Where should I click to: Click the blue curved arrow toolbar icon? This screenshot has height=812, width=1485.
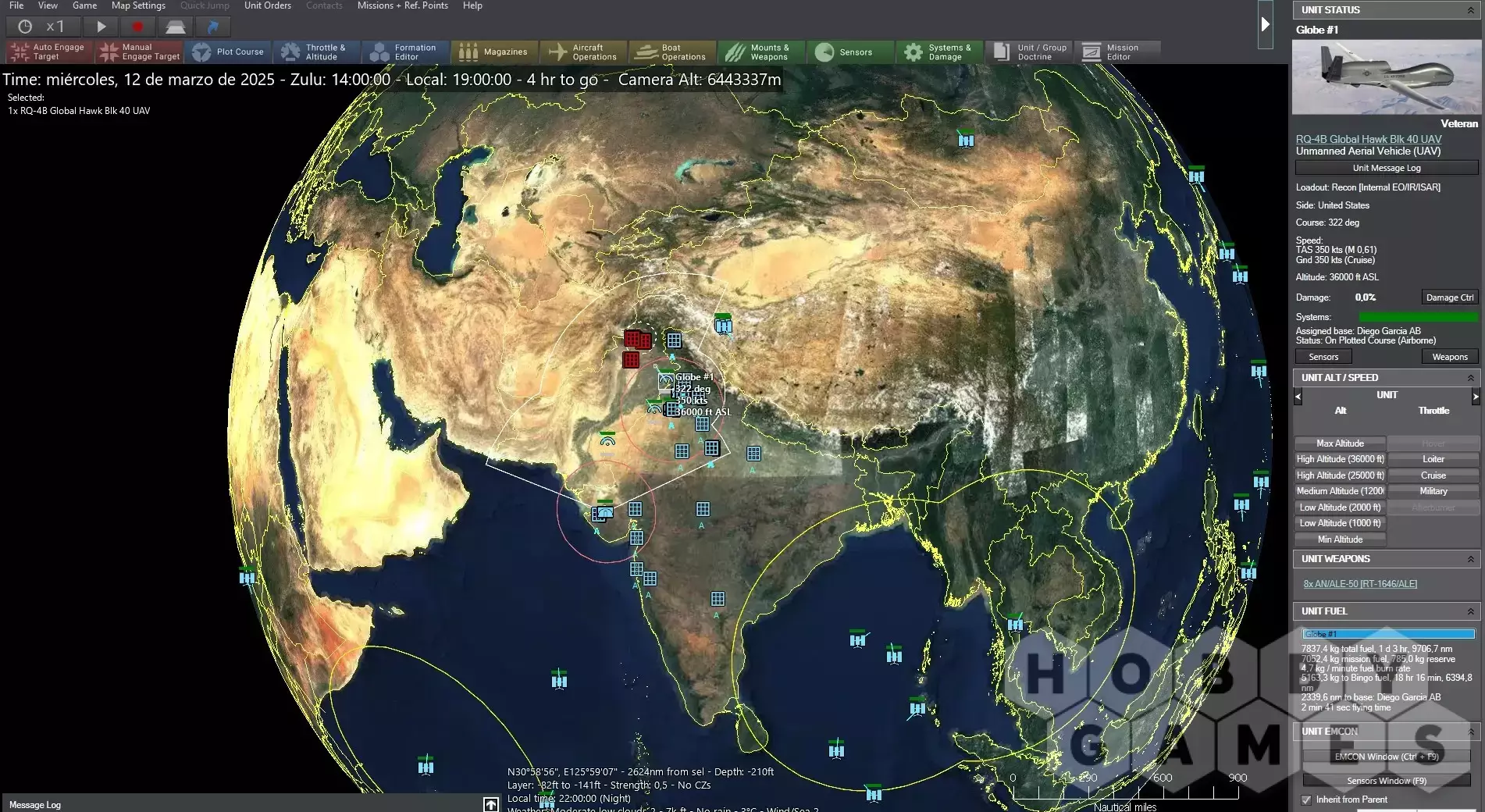point(212,27)
